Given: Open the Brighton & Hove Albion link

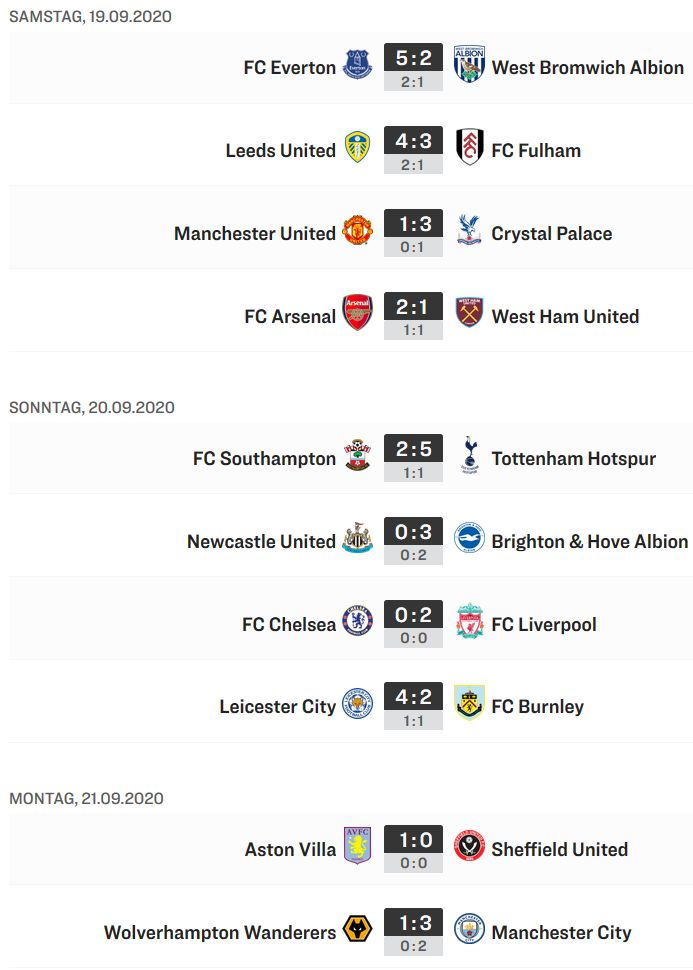Looking at the screenshot, I should (590, 542).
